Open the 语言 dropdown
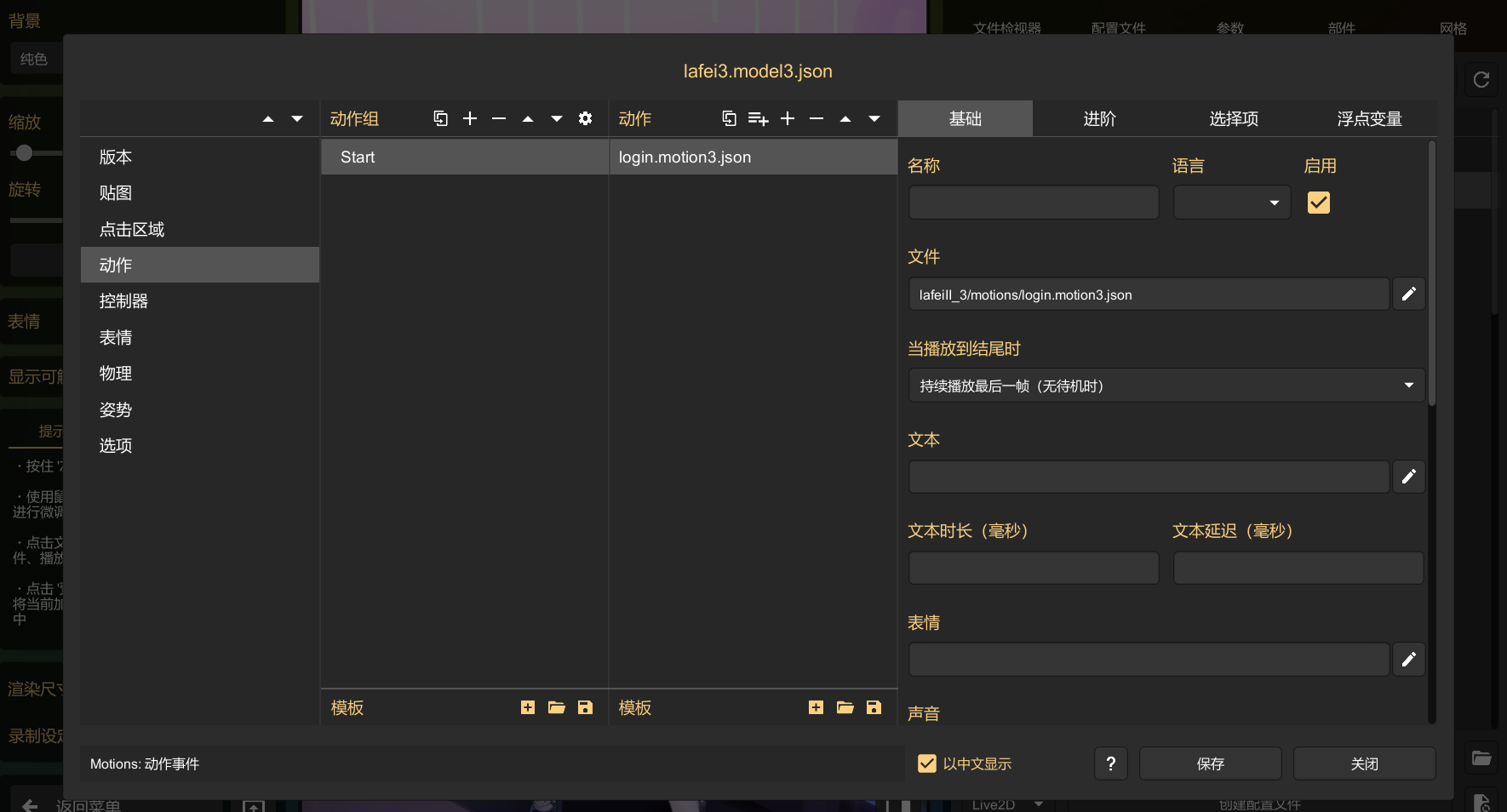The image size is (1507, 812). coord(1231,203)
